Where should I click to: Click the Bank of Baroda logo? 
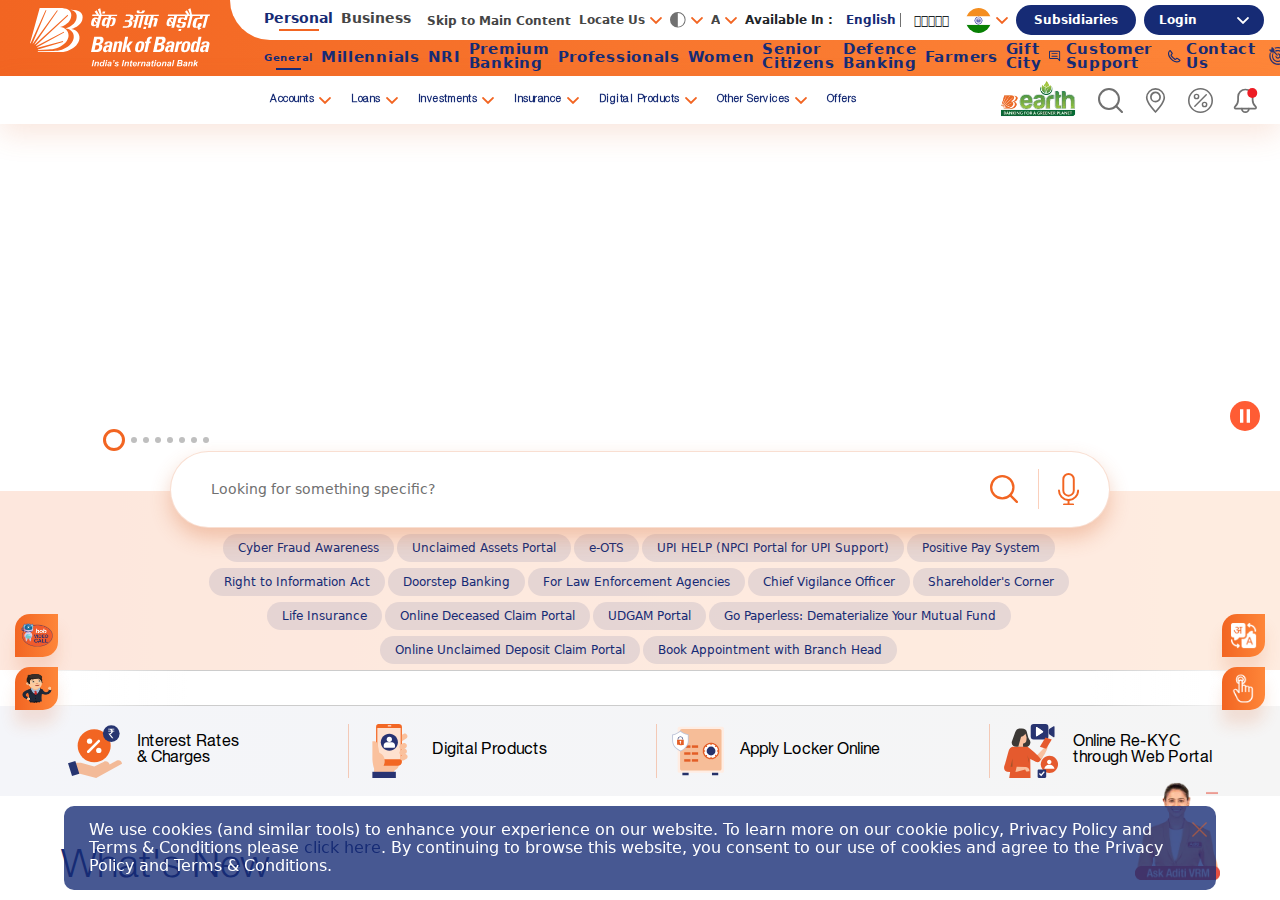coord(120,38)
